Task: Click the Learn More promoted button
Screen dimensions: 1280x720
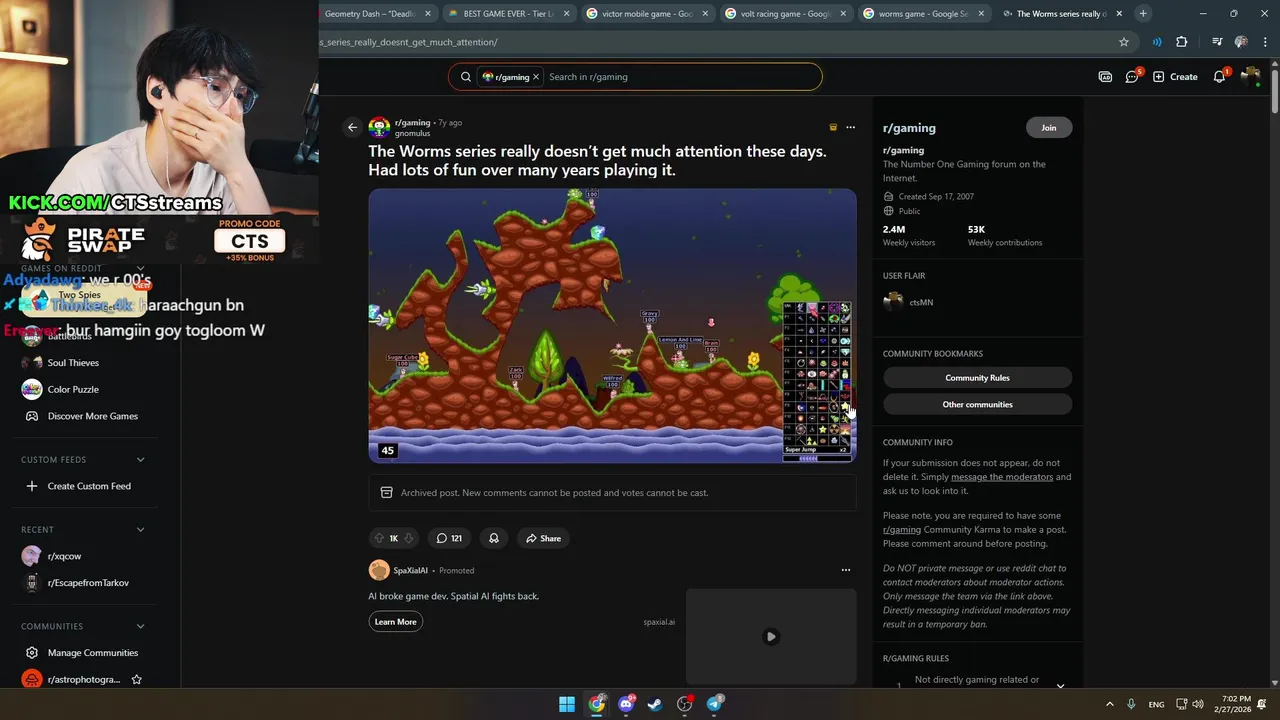Action: click(x=395, y=622)
